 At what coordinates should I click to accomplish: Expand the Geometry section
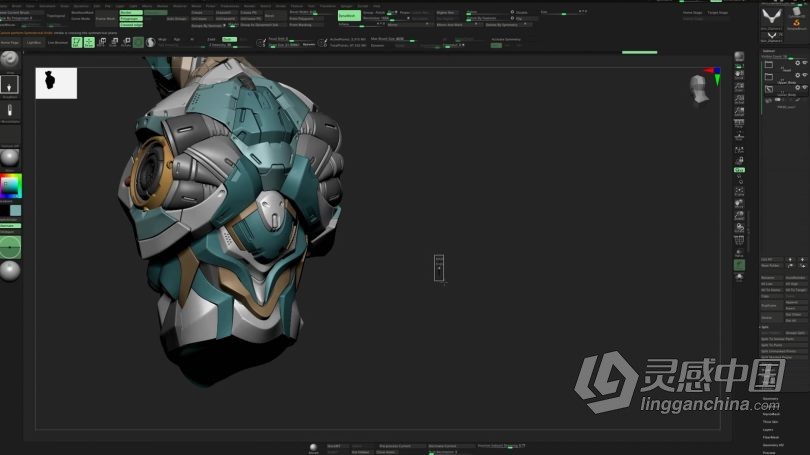point(770,398)
